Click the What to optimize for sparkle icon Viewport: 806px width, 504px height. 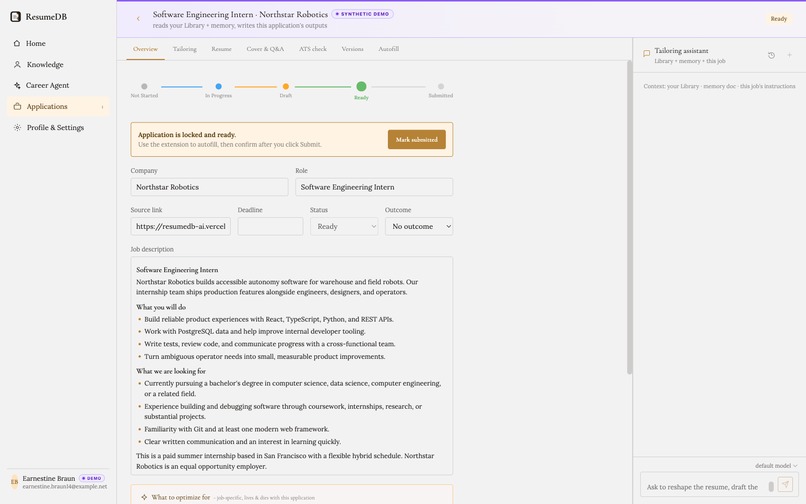click(144, 497)
